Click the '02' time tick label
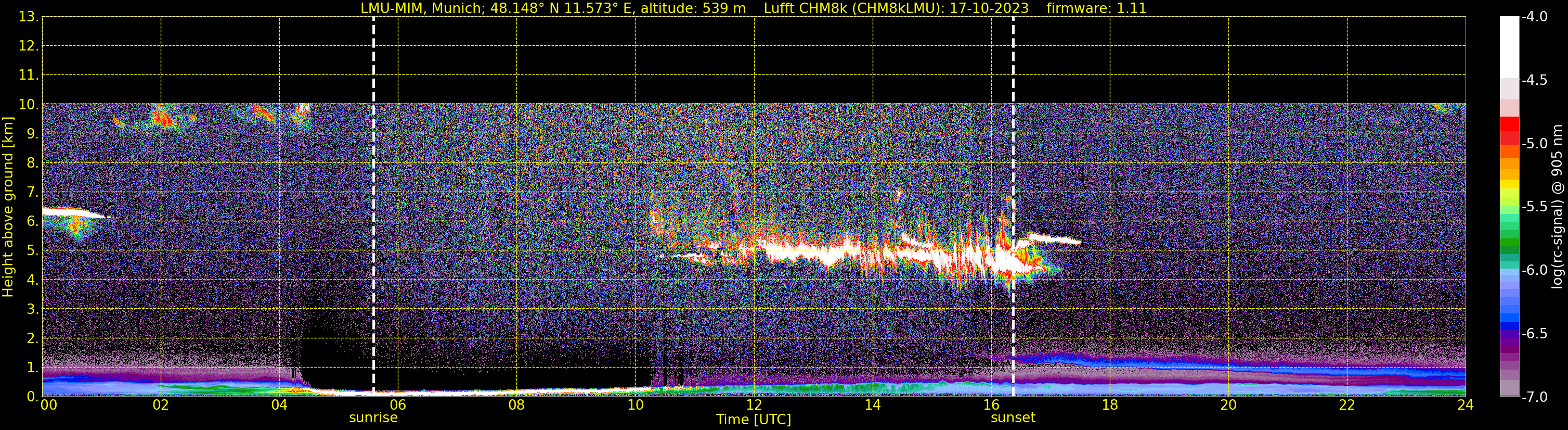1568x430 pixels. click(x=161, y=405)
